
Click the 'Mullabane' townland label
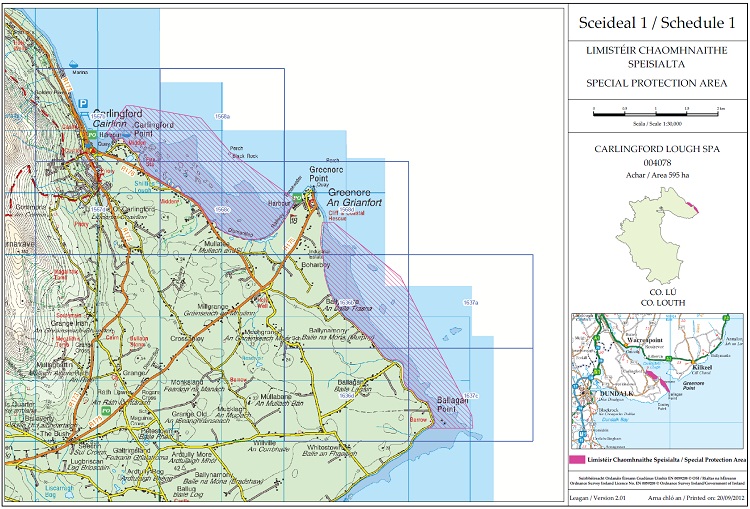[x=275, y=397]
